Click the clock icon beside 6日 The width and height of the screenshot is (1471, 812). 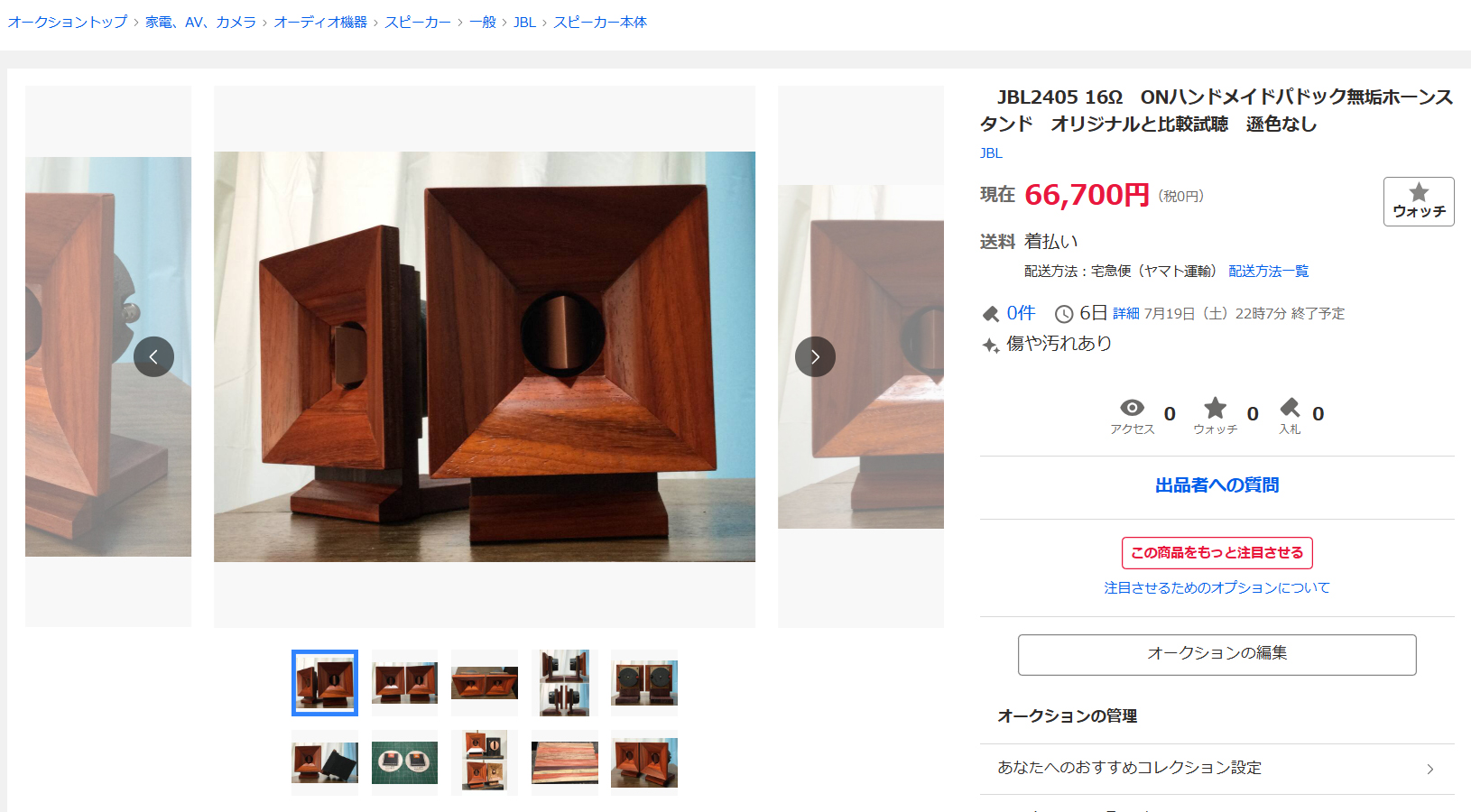coord(1064,314)
